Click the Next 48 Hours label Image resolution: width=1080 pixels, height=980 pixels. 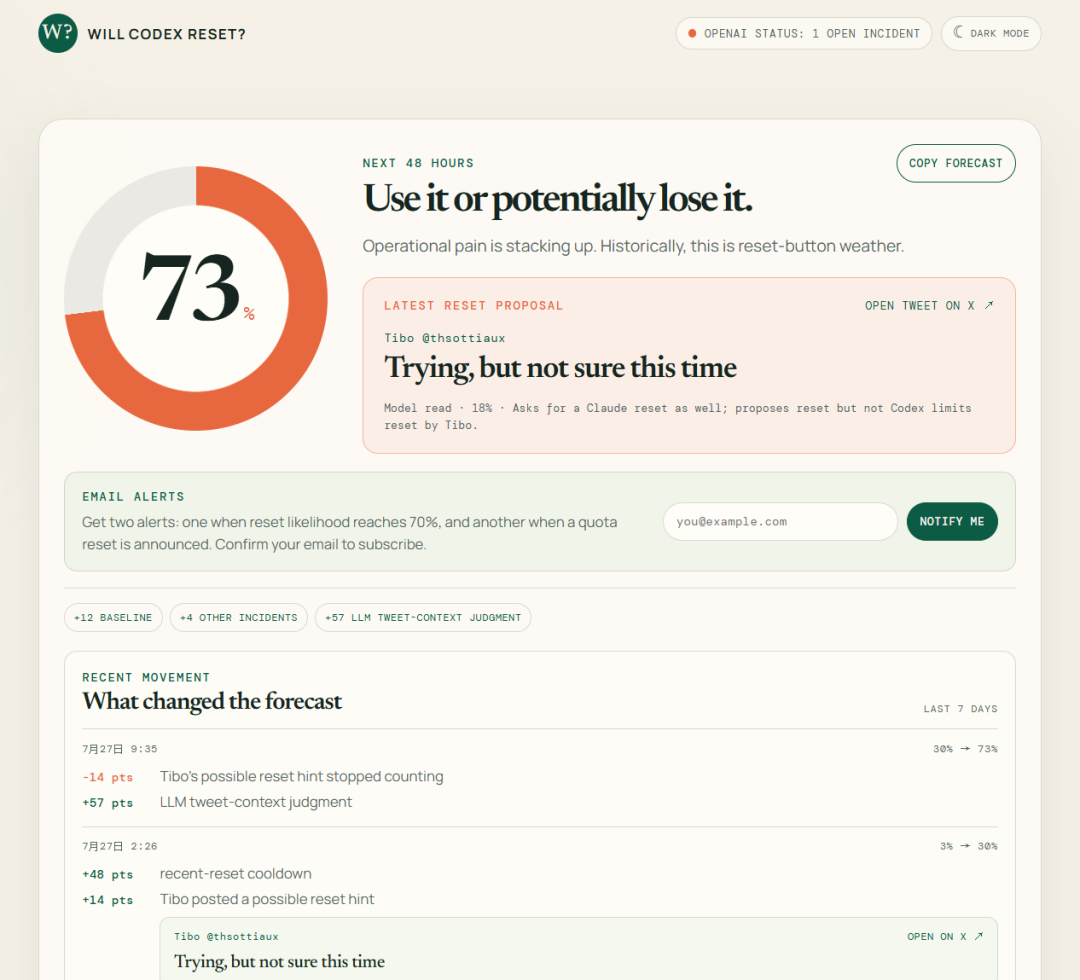coord(418,163)
